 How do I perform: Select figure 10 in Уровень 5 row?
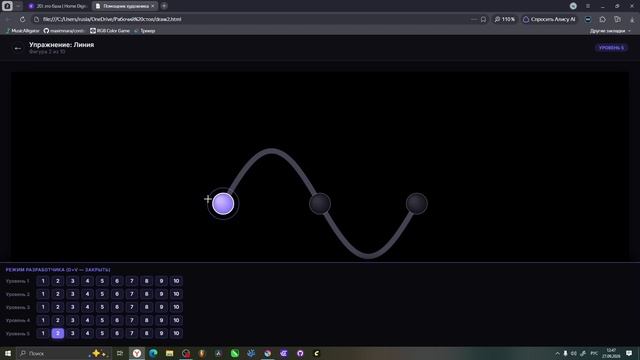coord(176,333)
